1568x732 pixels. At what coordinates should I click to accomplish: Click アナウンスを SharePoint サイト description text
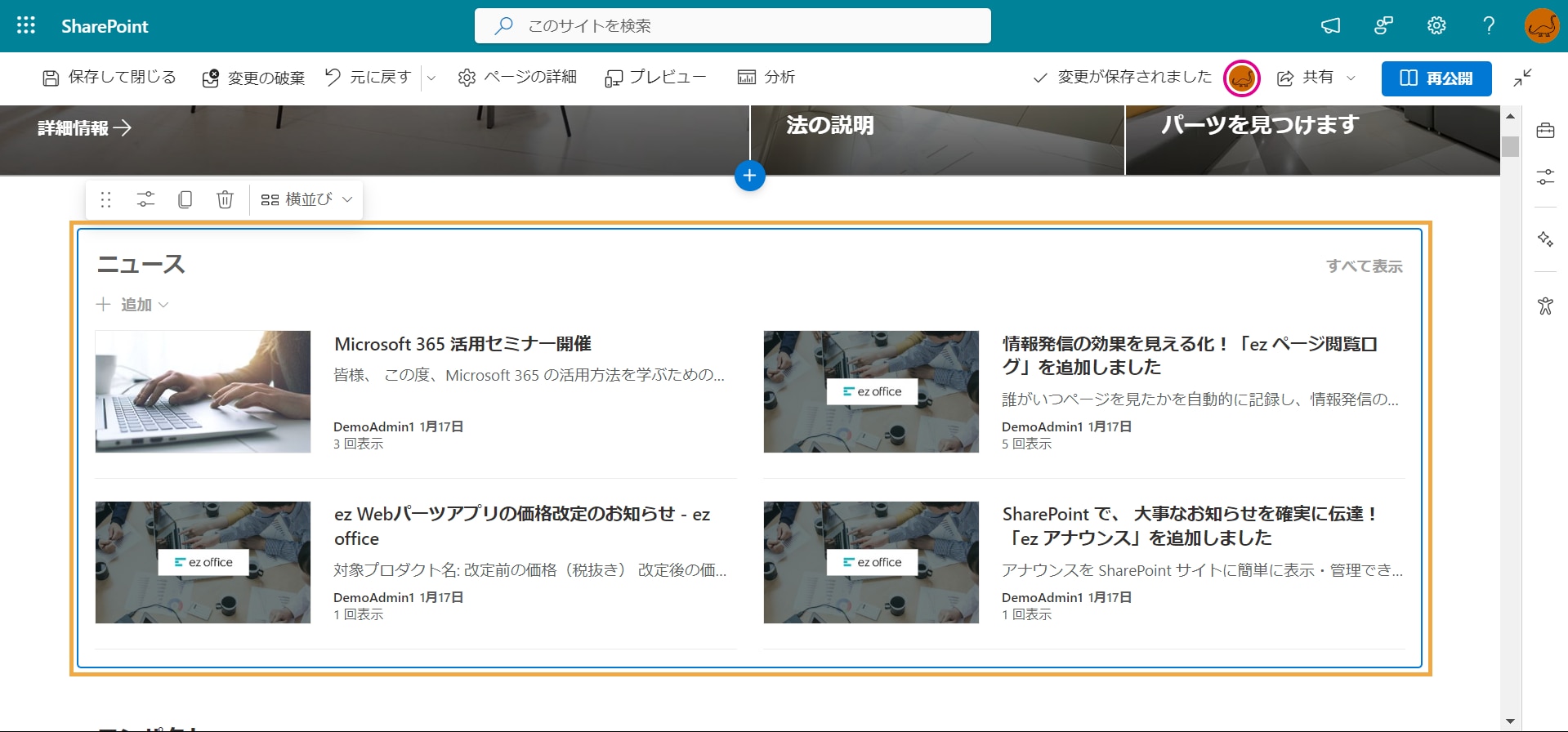1202,570
